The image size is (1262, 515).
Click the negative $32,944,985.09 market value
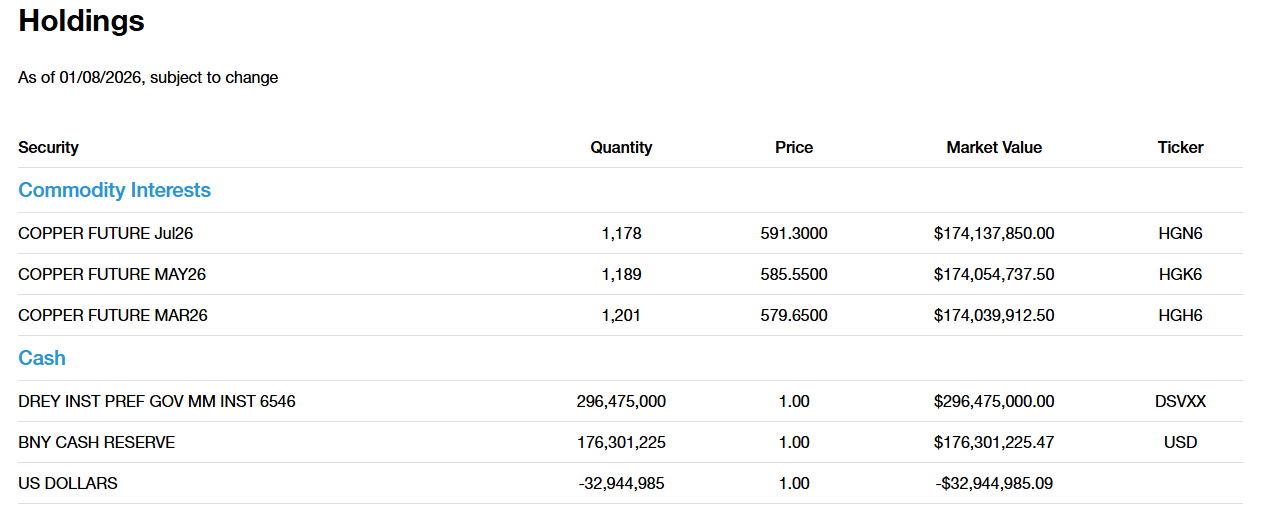994,483
